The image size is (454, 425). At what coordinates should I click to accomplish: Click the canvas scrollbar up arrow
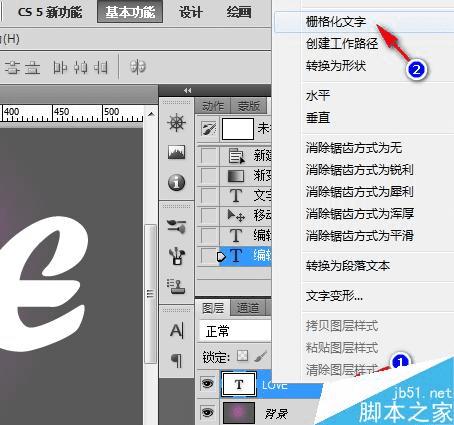click(151, 115)
